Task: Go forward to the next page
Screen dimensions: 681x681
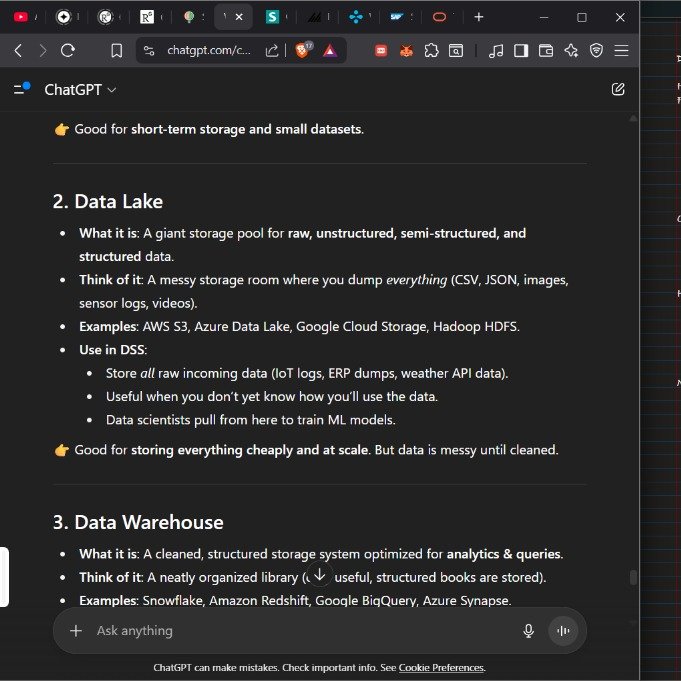Action: 43,50
